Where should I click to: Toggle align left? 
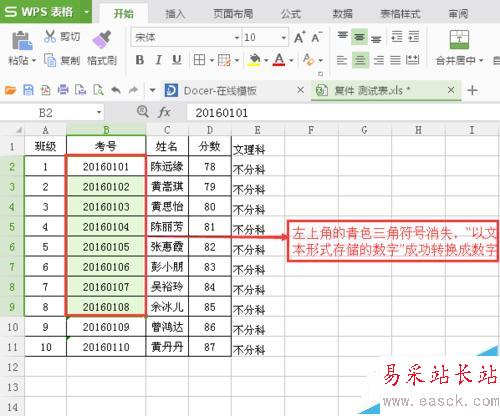(342, 60)
